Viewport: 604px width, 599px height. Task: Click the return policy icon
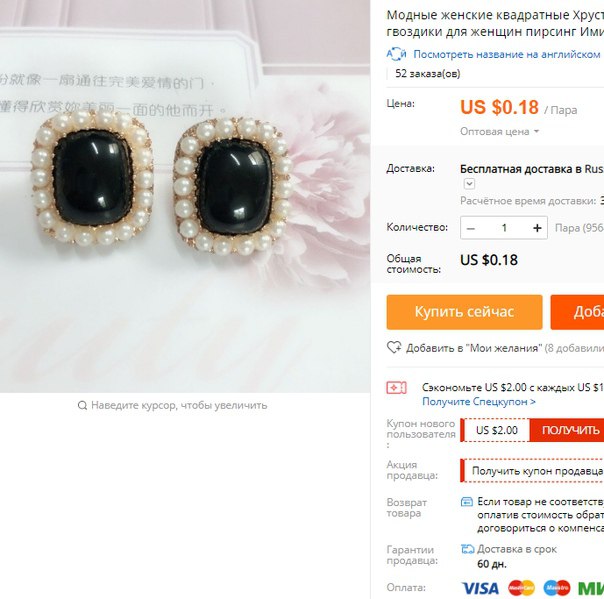tap(467, 502)
